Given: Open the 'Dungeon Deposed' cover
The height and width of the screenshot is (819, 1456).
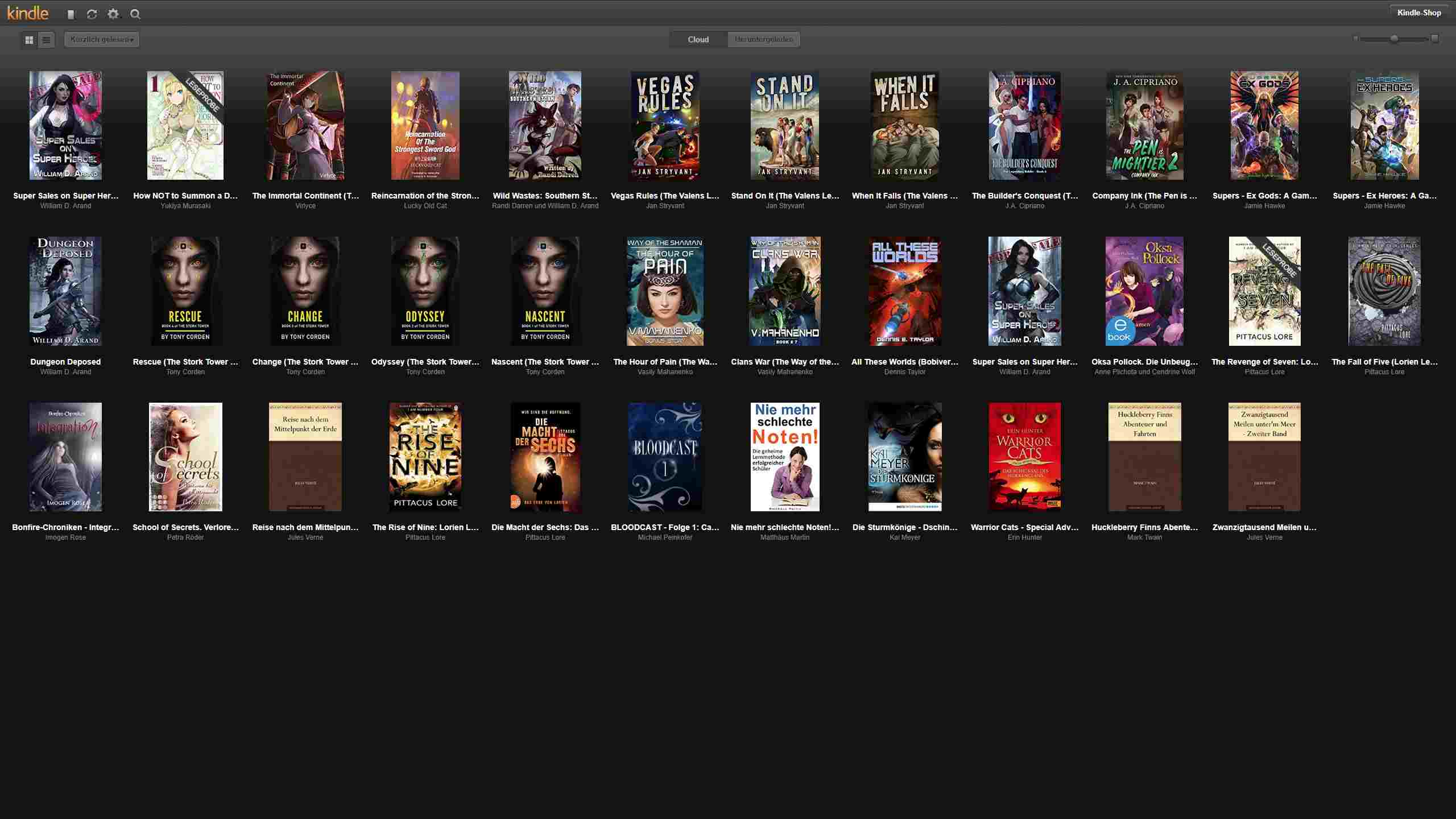Looking at the screenshot, I should 65,291.
